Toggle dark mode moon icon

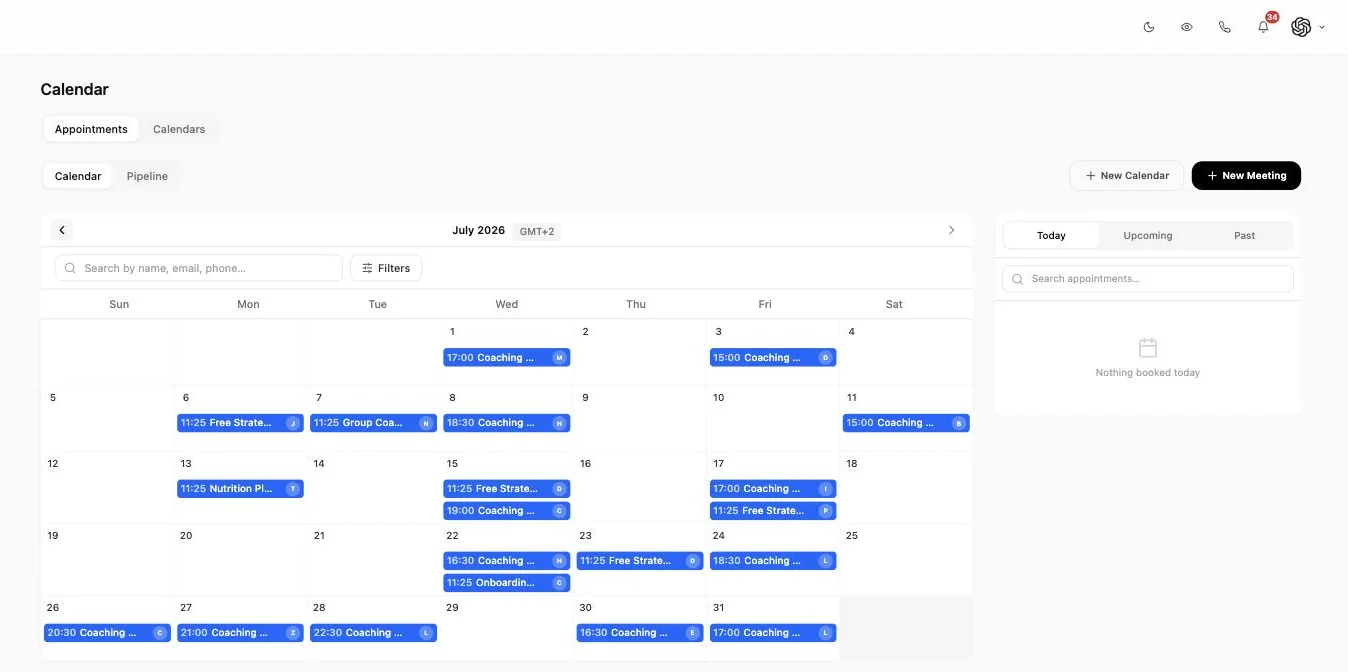coord(1149,27)
